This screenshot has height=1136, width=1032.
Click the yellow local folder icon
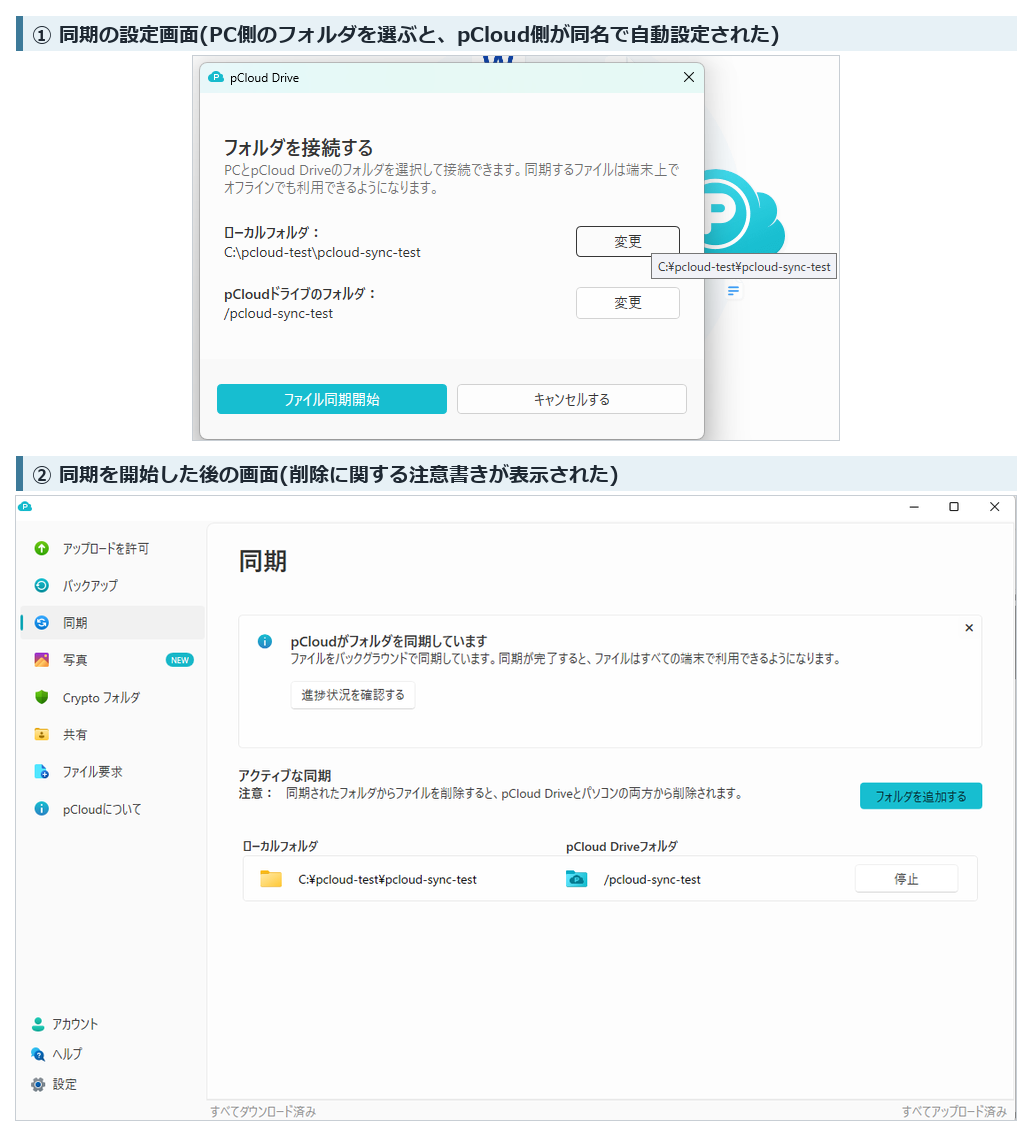coord(271,879)
